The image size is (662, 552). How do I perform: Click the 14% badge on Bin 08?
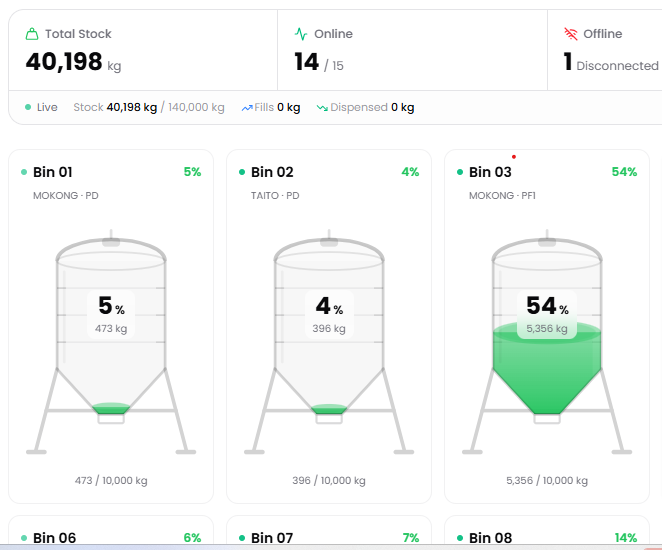point(626,538)
